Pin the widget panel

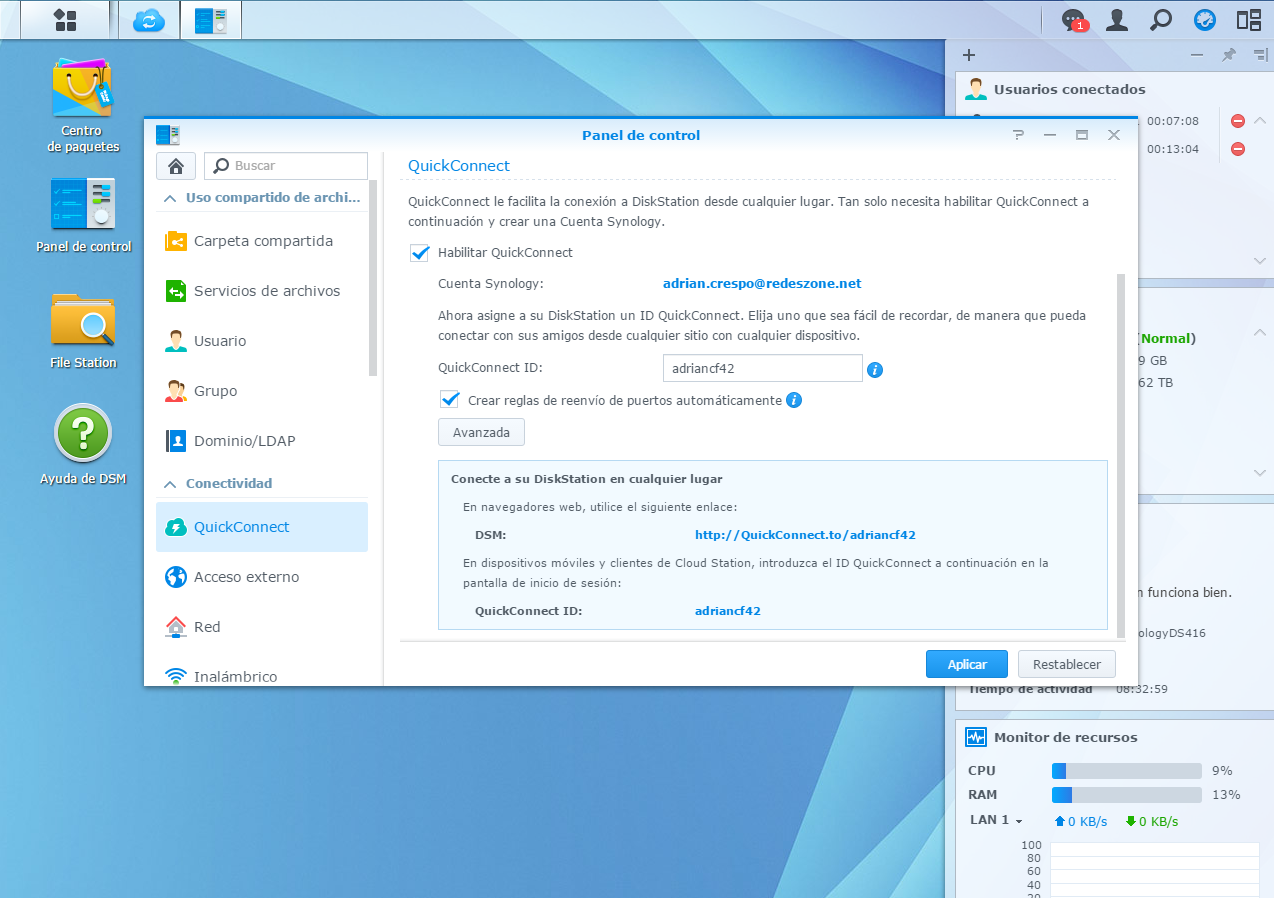(1228, 55)
